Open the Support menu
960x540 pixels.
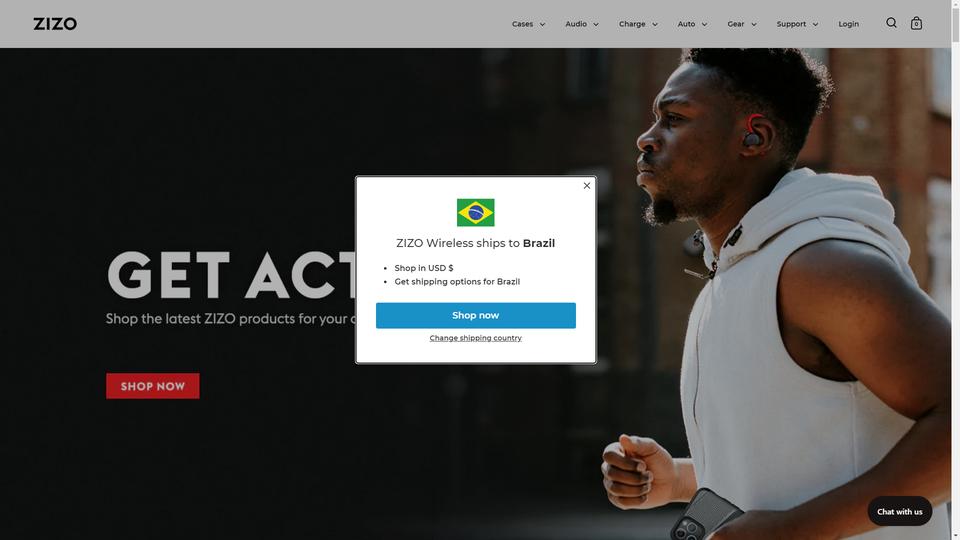[x=797, y=24]
